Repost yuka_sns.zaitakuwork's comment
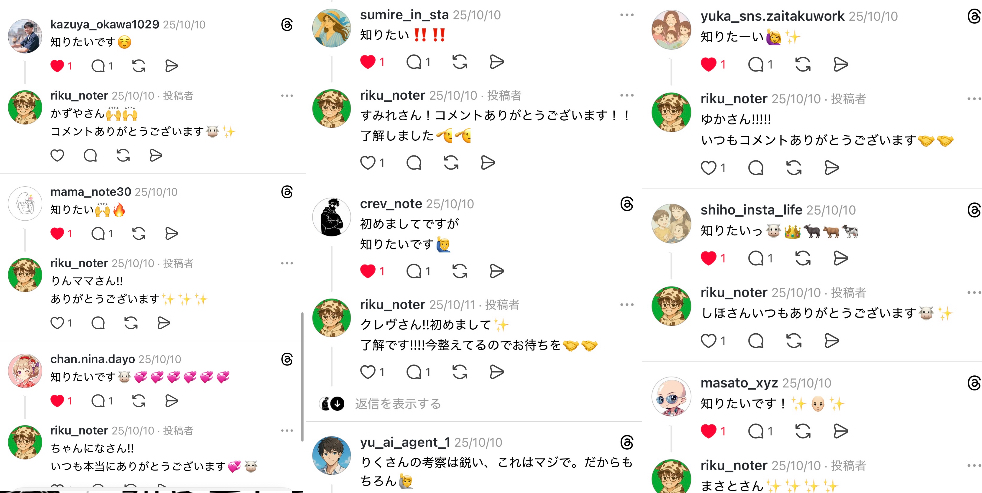982x493 pixels. 804,64
